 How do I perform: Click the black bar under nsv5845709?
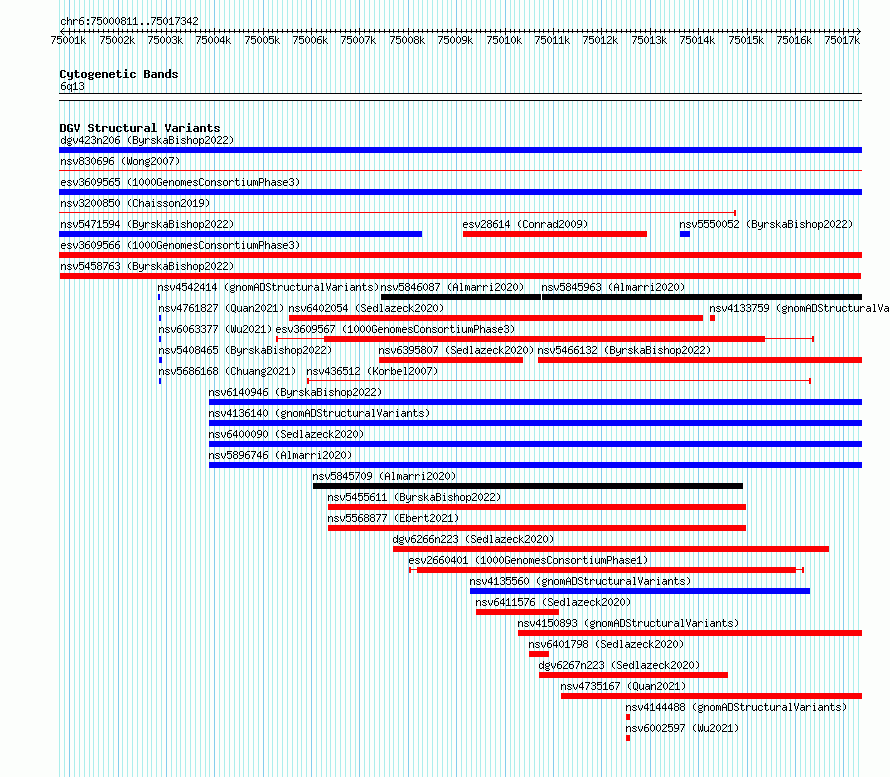click(528, 486)
